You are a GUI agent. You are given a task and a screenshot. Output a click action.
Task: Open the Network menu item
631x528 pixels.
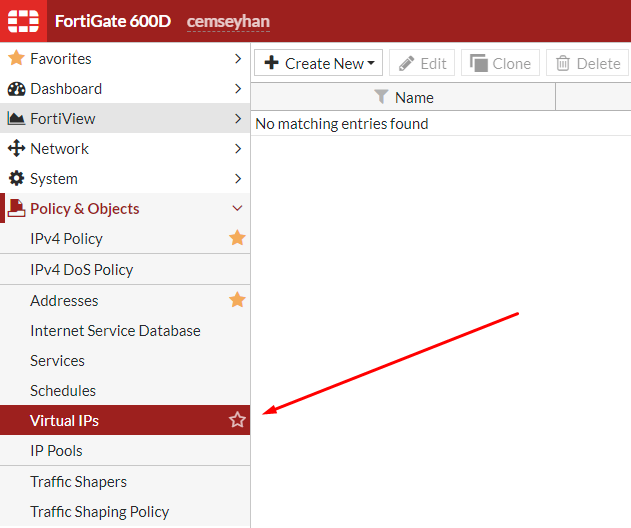point(125,148)
